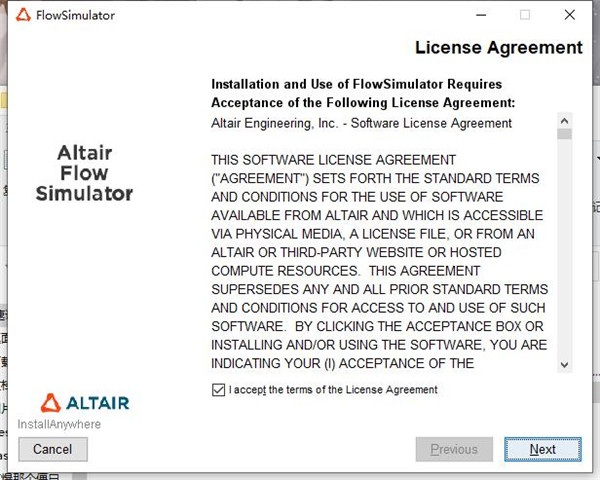Click the FlowSimulator title bar icon
This screenshot has height=480, width=600.
pos(23,15)
